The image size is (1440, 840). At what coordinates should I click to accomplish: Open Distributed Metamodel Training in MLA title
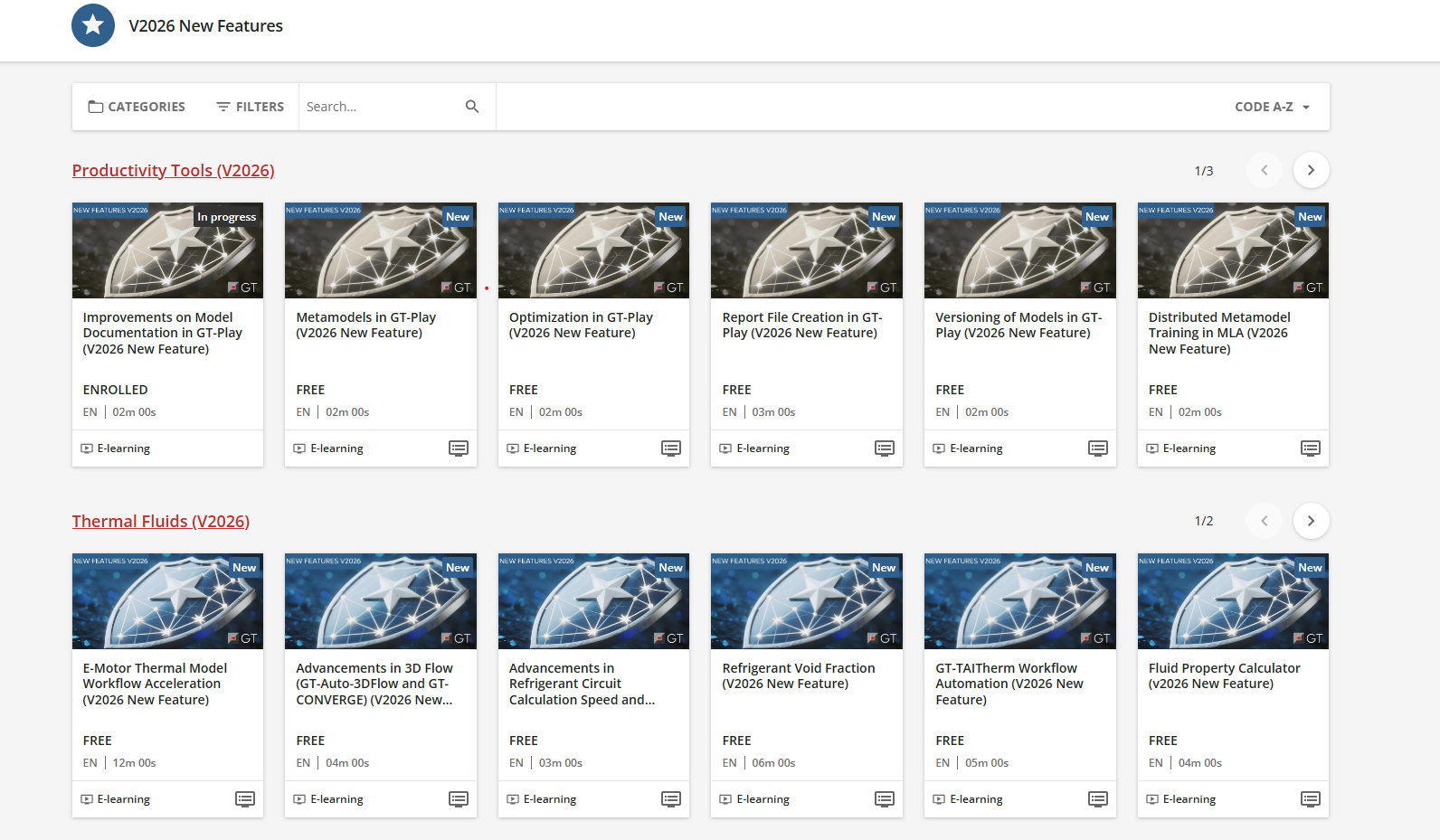point(1219,333)
